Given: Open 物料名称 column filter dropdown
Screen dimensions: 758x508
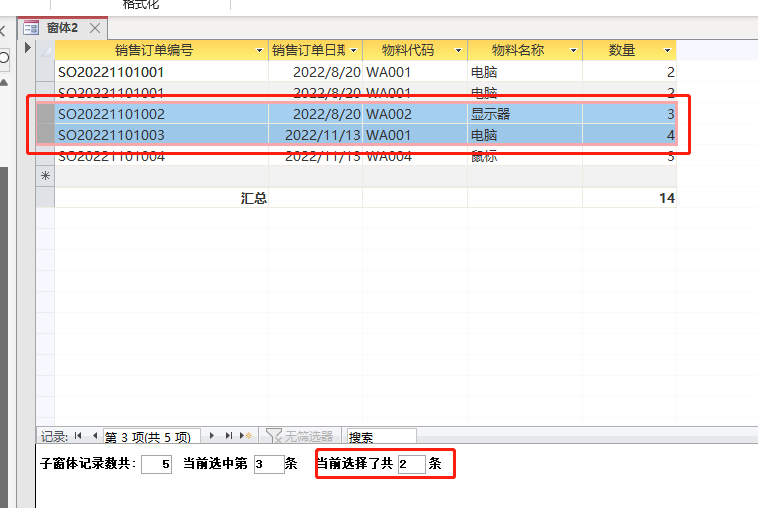Looking at the screenshot, I should tap(573, 50).
